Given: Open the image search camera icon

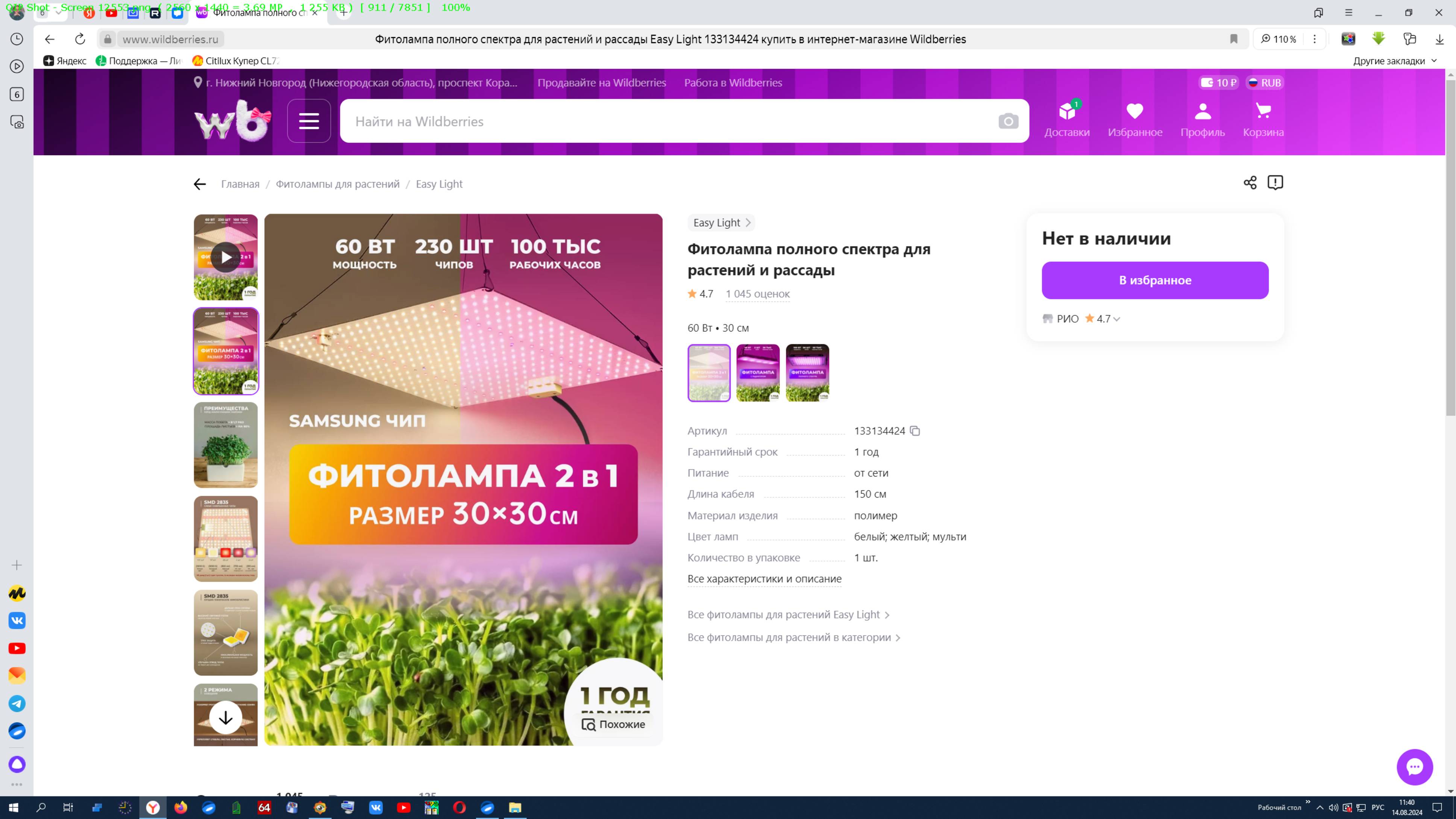Looking at the screenshot, I should (x=1009, y=120).
